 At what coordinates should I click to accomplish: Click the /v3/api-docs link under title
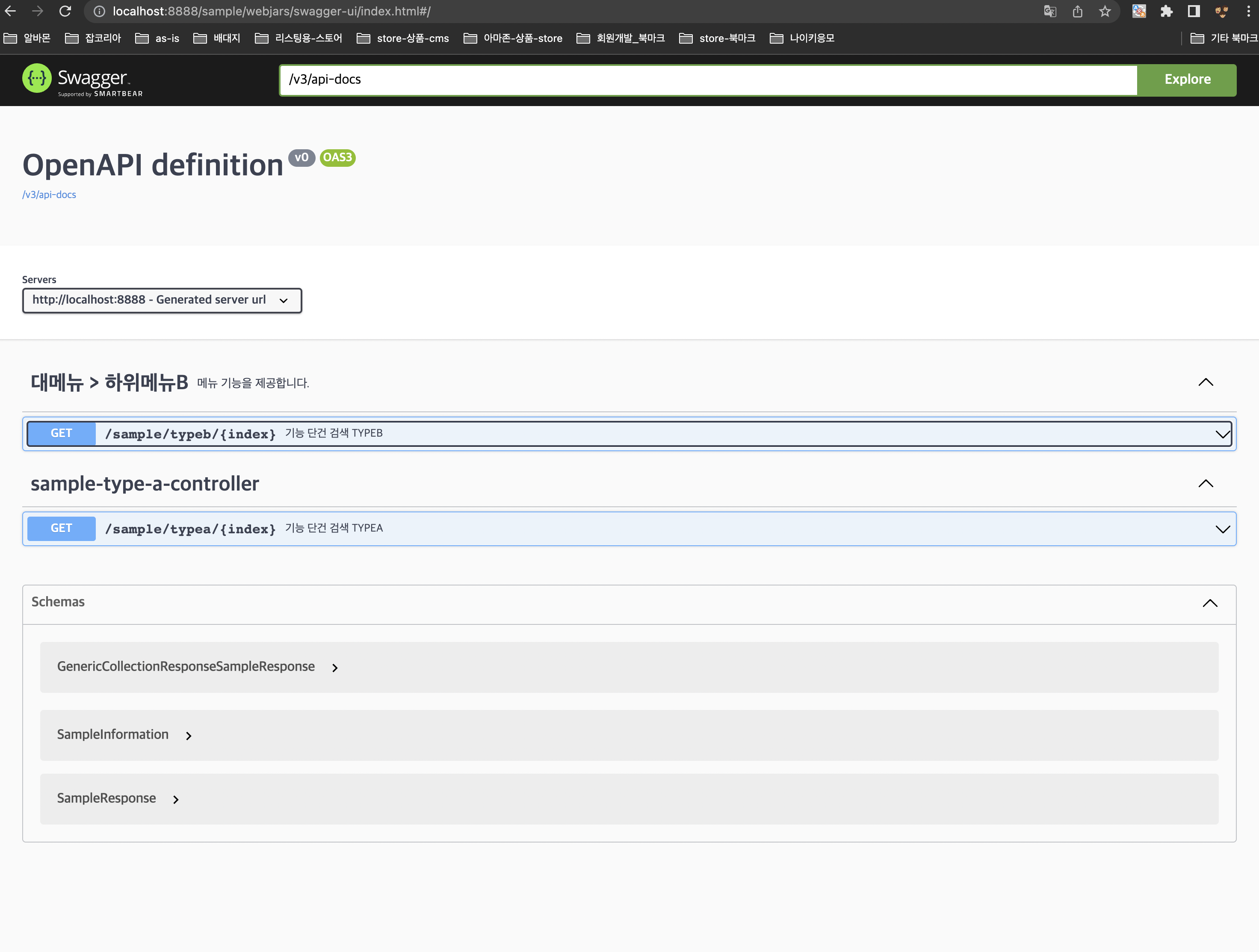coord(49,195)
